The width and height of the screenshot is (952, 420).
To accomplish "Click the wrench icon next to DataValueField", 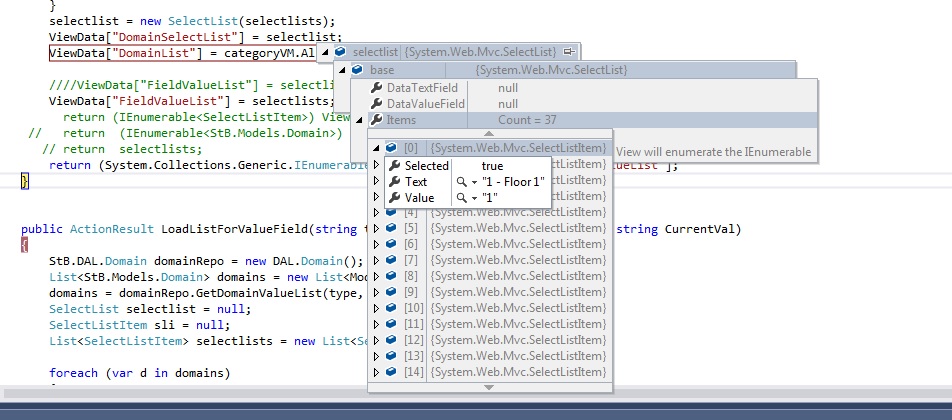I will point(376,104).
